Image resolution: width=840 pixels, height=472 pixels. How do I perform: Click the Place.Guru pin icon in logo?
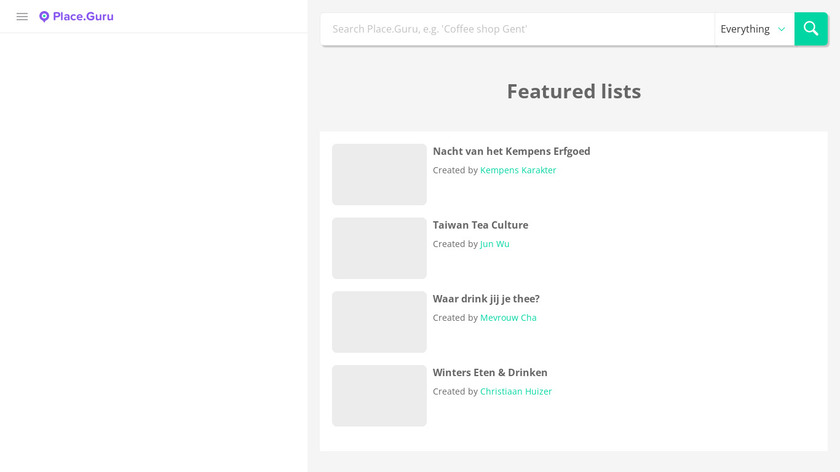click(44, 17)
